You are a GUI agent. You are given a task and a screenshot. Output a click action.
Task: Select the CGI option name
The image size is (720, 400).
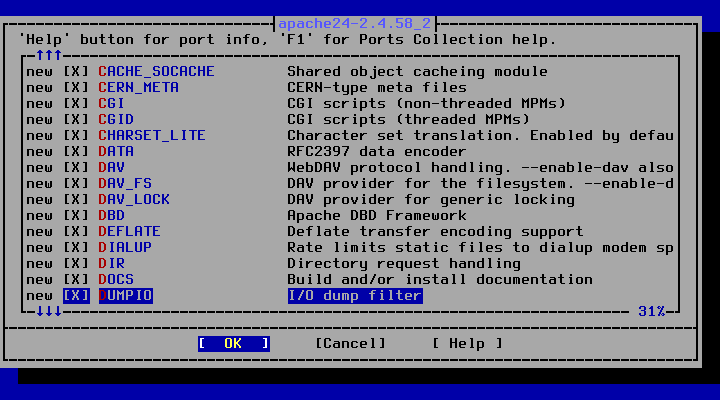(x=111, y=103)
